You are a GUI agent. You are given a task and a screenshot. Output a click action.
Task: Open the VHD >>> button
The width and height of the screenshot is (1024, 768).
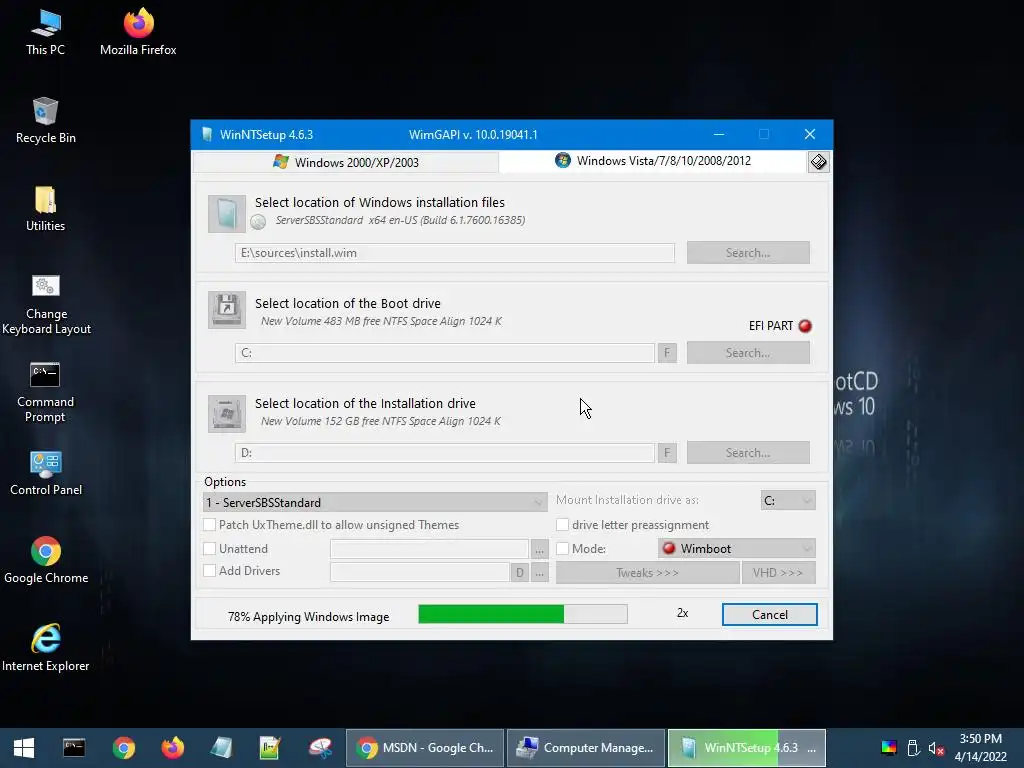[778, 573]
